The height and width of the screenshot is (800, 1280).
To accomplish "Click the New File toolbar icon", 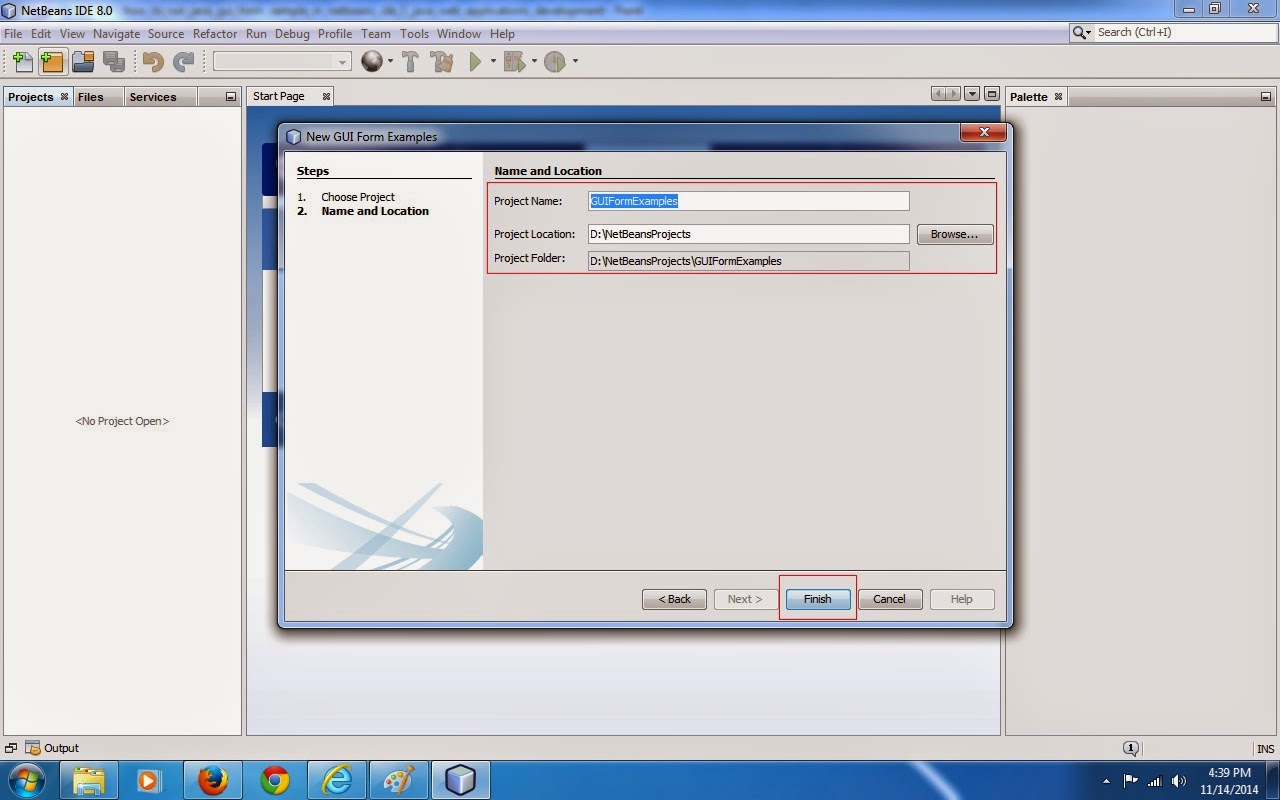I will [x=22, y=62].
